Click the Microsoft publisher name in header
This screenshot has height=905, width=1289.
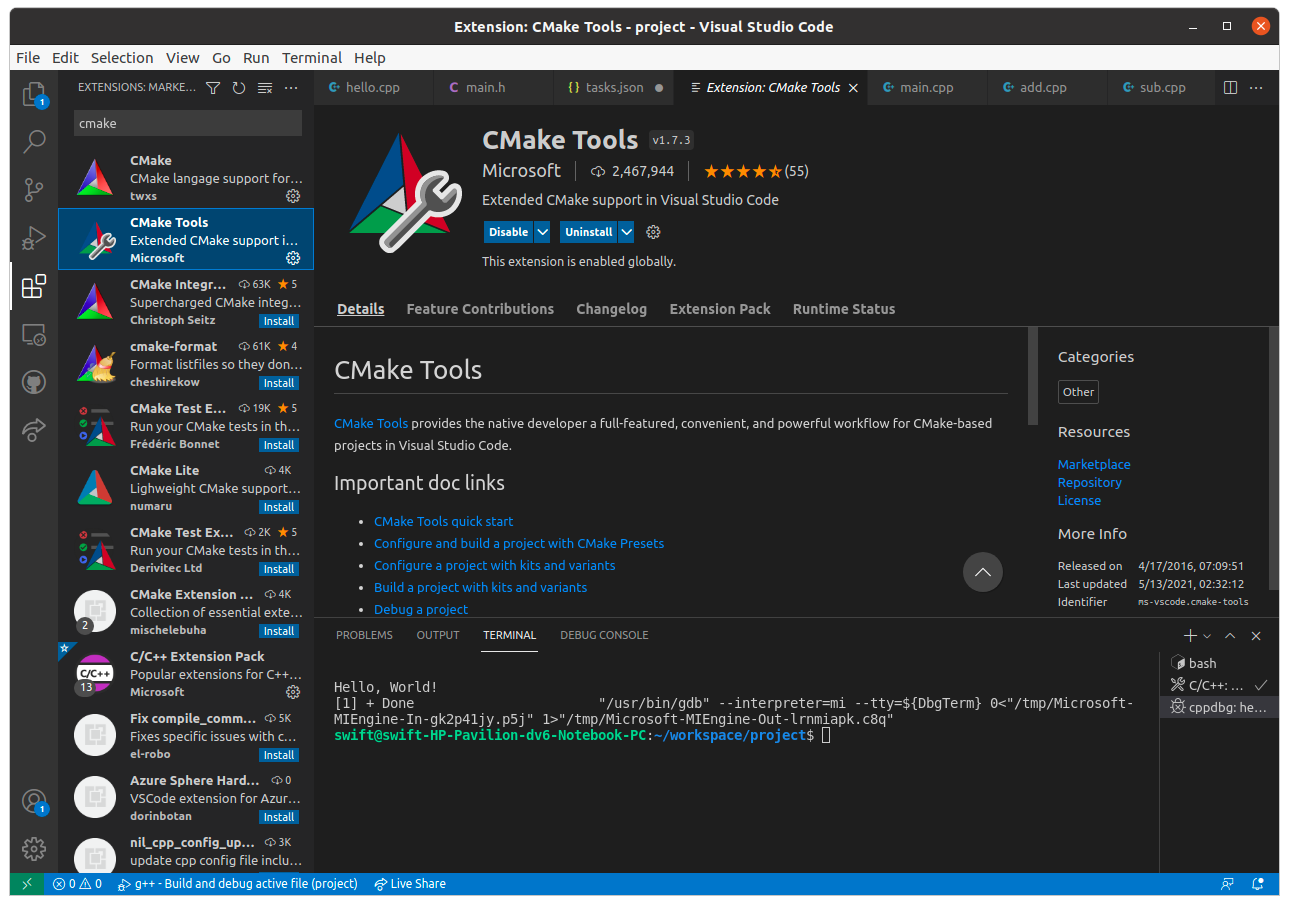click(x=521, y=171)
